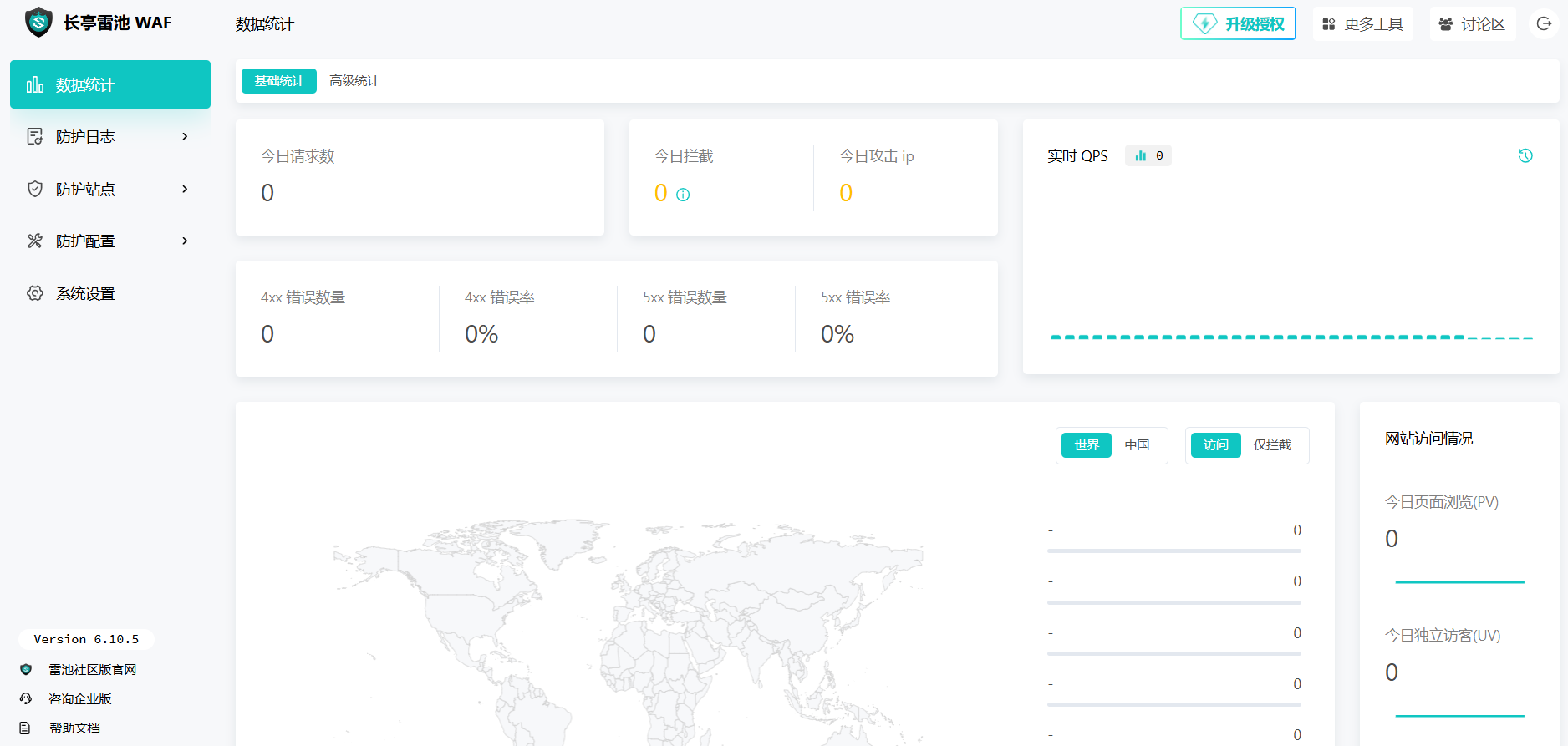The width and height of the screenshot is (1568, 746).
Task: Open the 讨论区 discussion link
Action: (x=1472, y=23)
